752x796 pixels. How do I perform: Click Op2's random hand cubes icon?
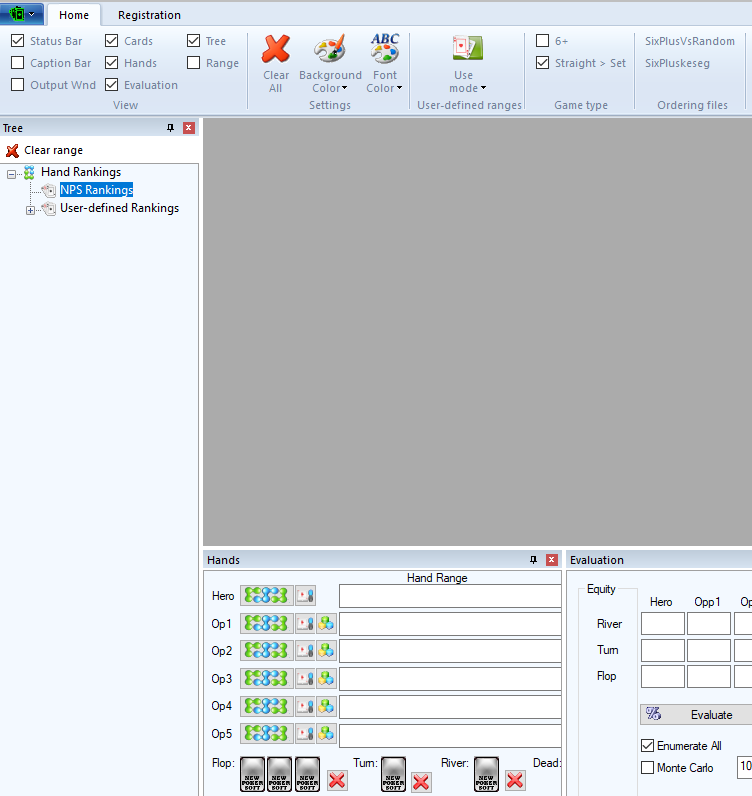326,651
